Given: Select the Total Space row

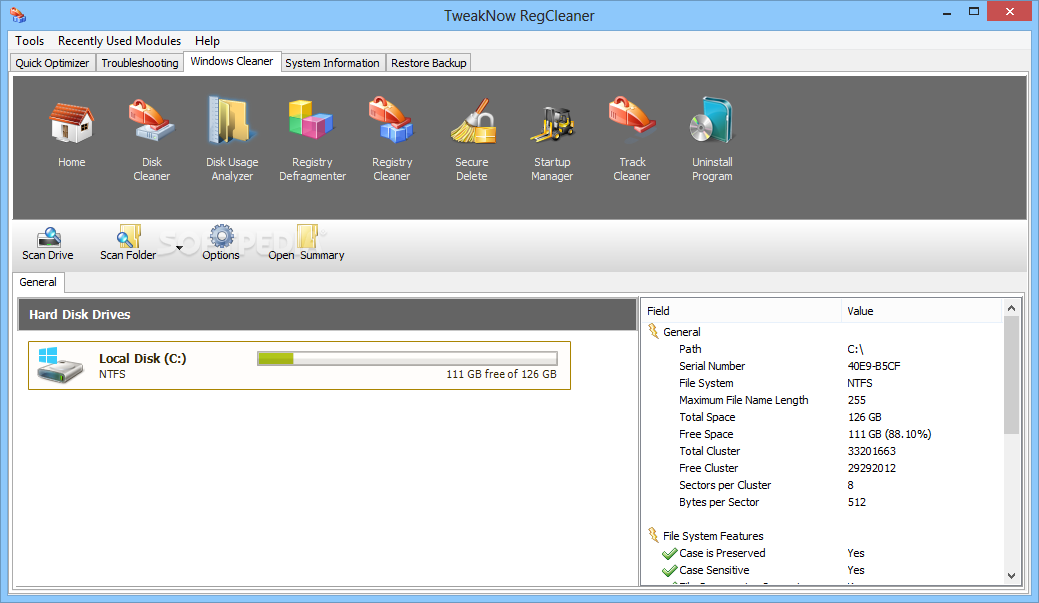Looking at the screenshot, I should tap(822, 417).
